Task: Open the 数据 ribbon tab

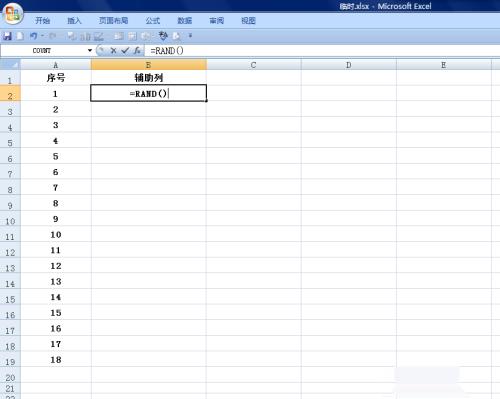Action: pos(185,21)
